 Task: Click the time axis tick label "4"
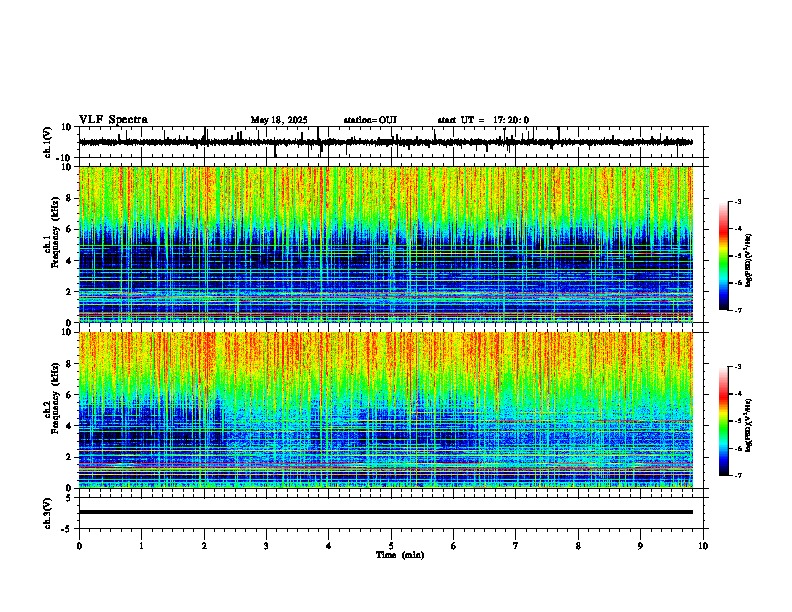click(x=329, y=546)
